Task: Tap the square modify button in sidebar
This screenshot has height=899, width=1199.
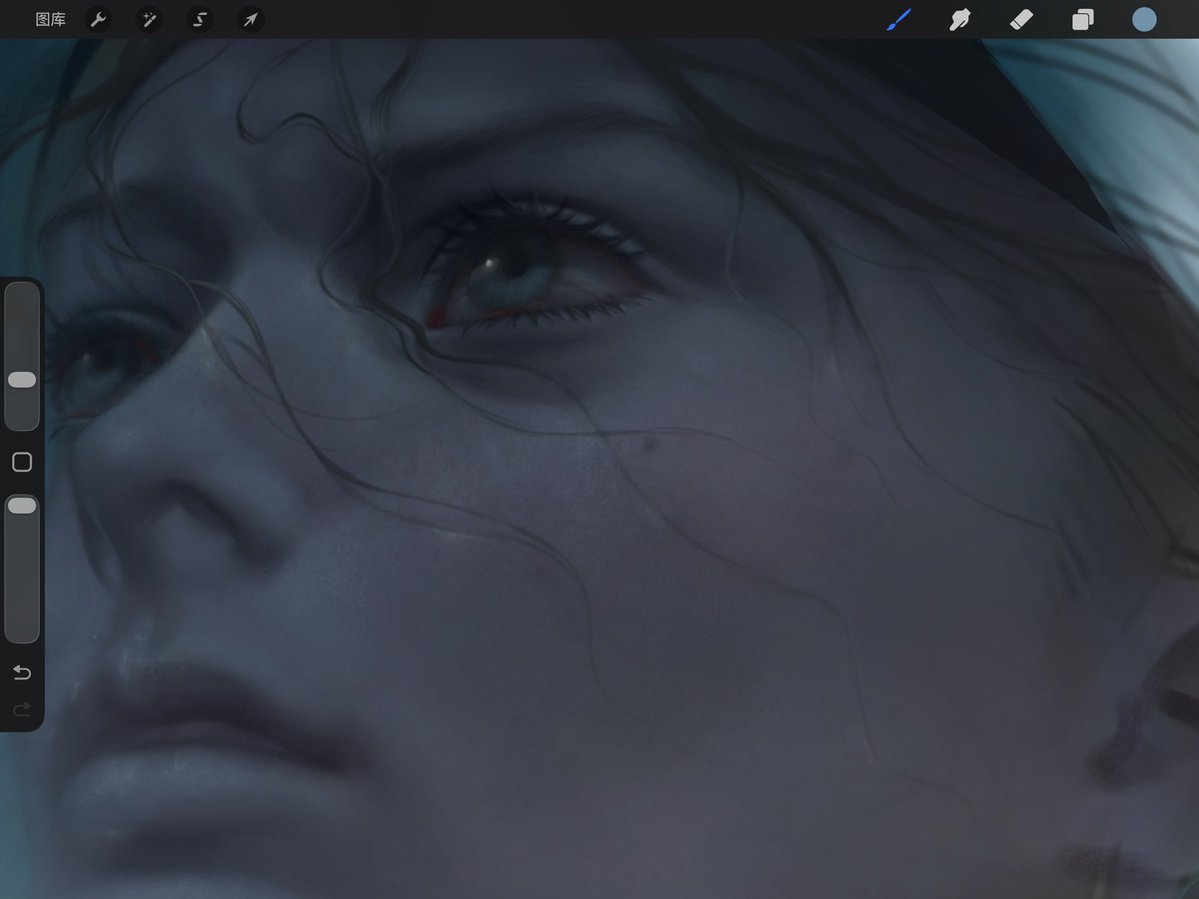Action: [22, 462]
